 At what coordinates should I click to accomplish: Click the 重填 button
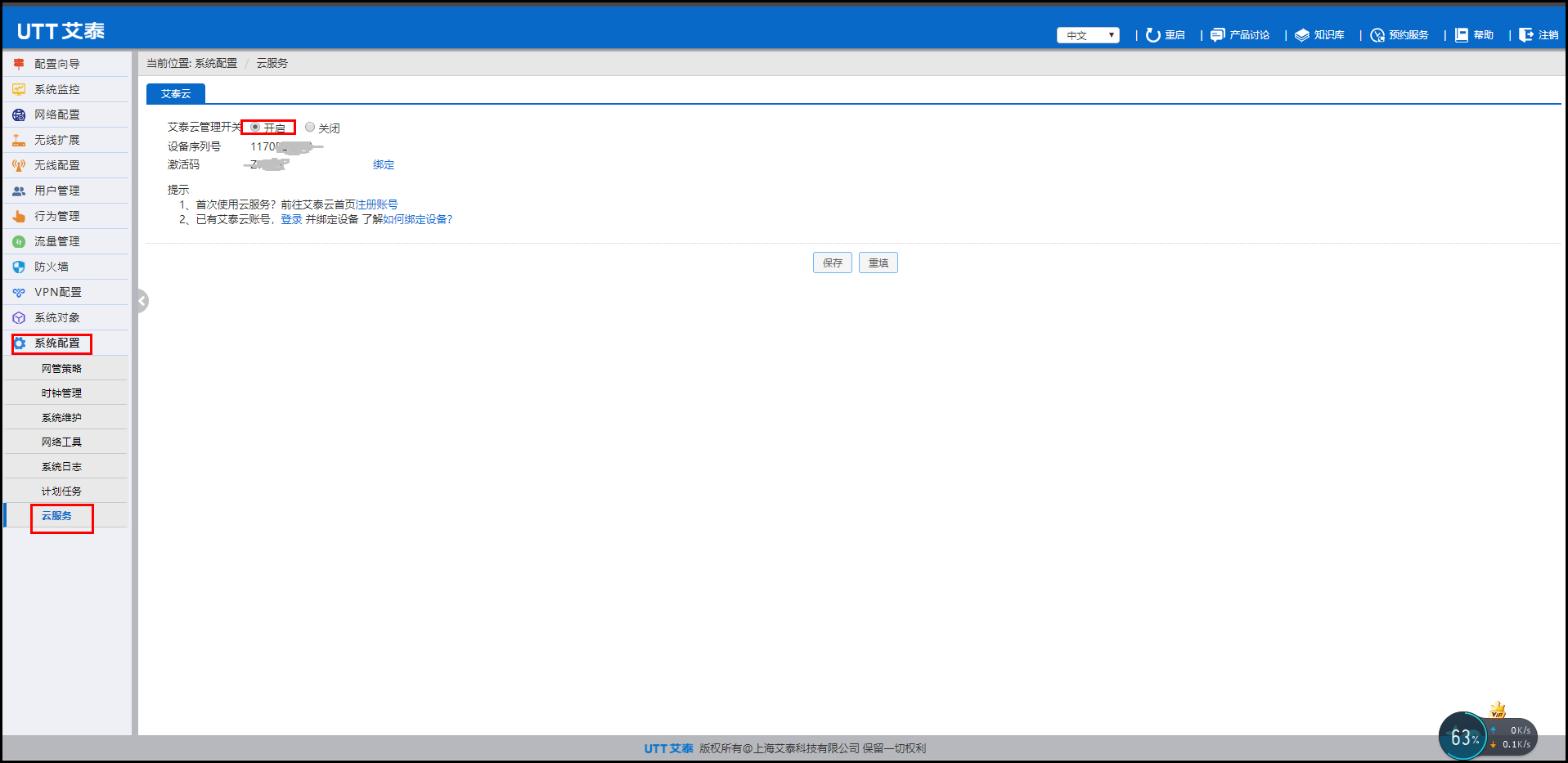click(x=878, y=263)
